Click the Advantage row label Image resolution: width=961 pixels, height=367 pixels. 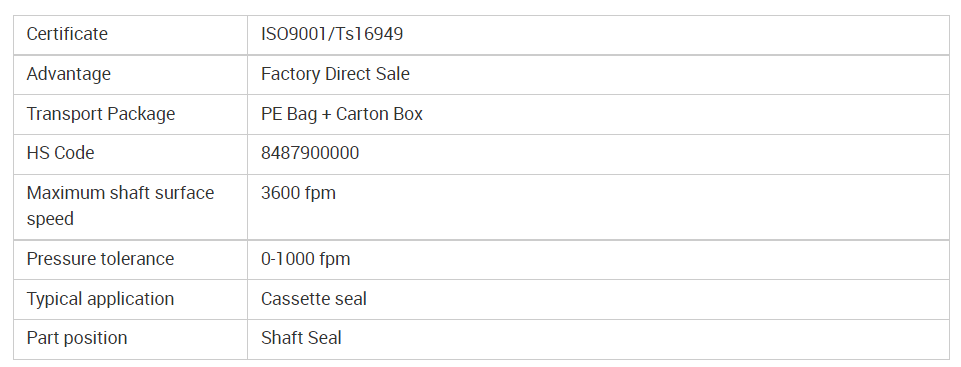[x=69, y=74]
